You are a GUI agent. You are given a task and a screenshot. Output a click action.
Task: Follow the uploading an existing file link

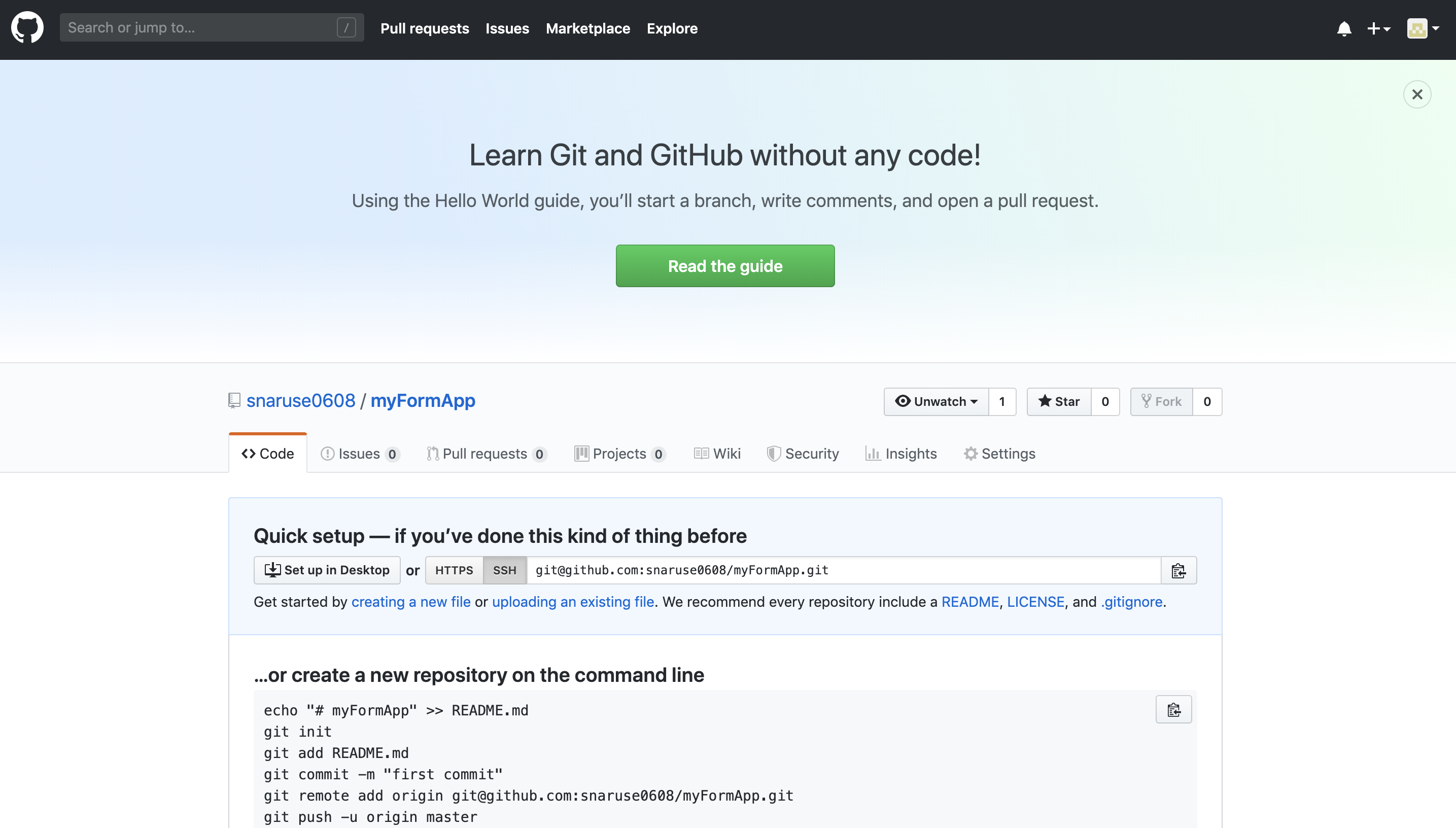tap(573, 602)
